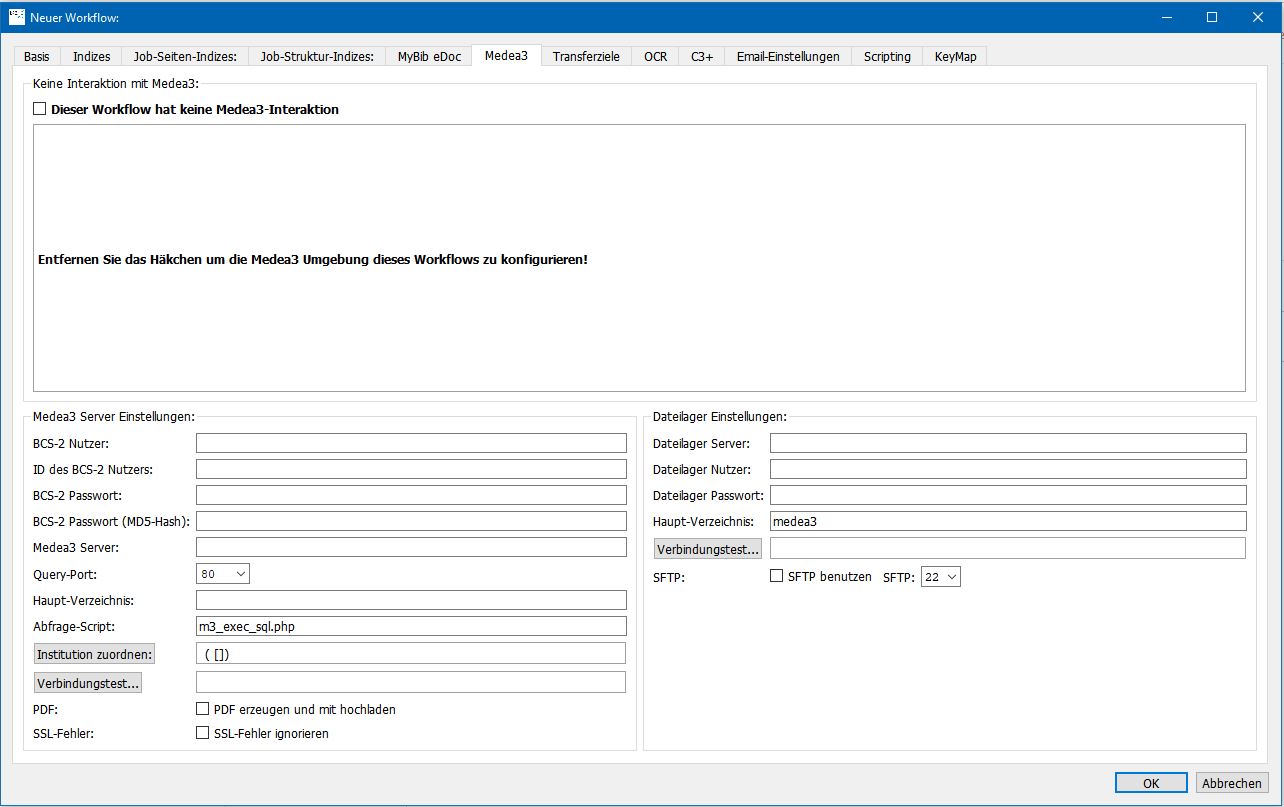Open the C3+ tab
This screenshot has width=1284, height=807.
[702, 57]
